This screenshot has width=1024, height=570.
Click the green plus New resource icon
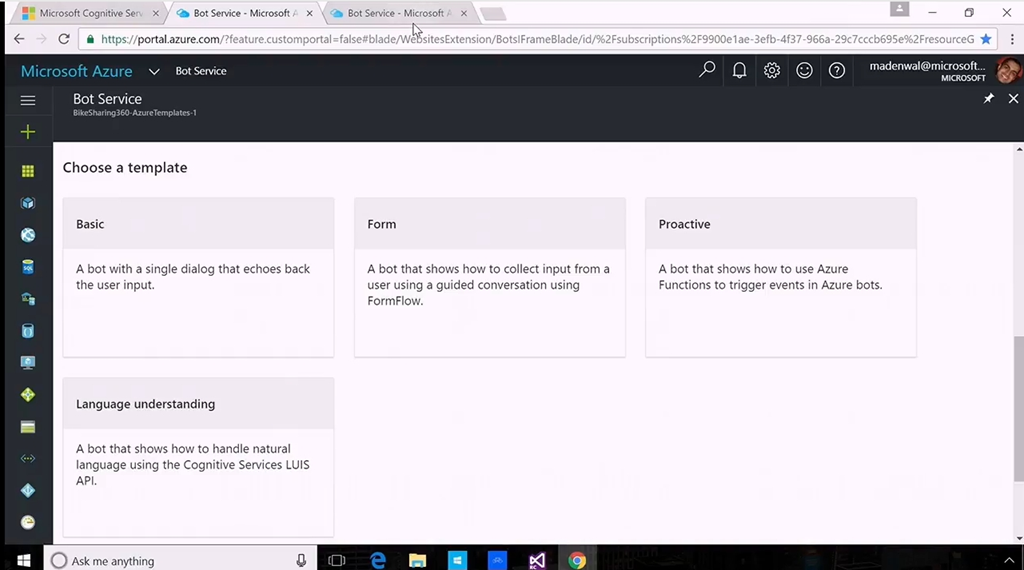pos(27,133)
